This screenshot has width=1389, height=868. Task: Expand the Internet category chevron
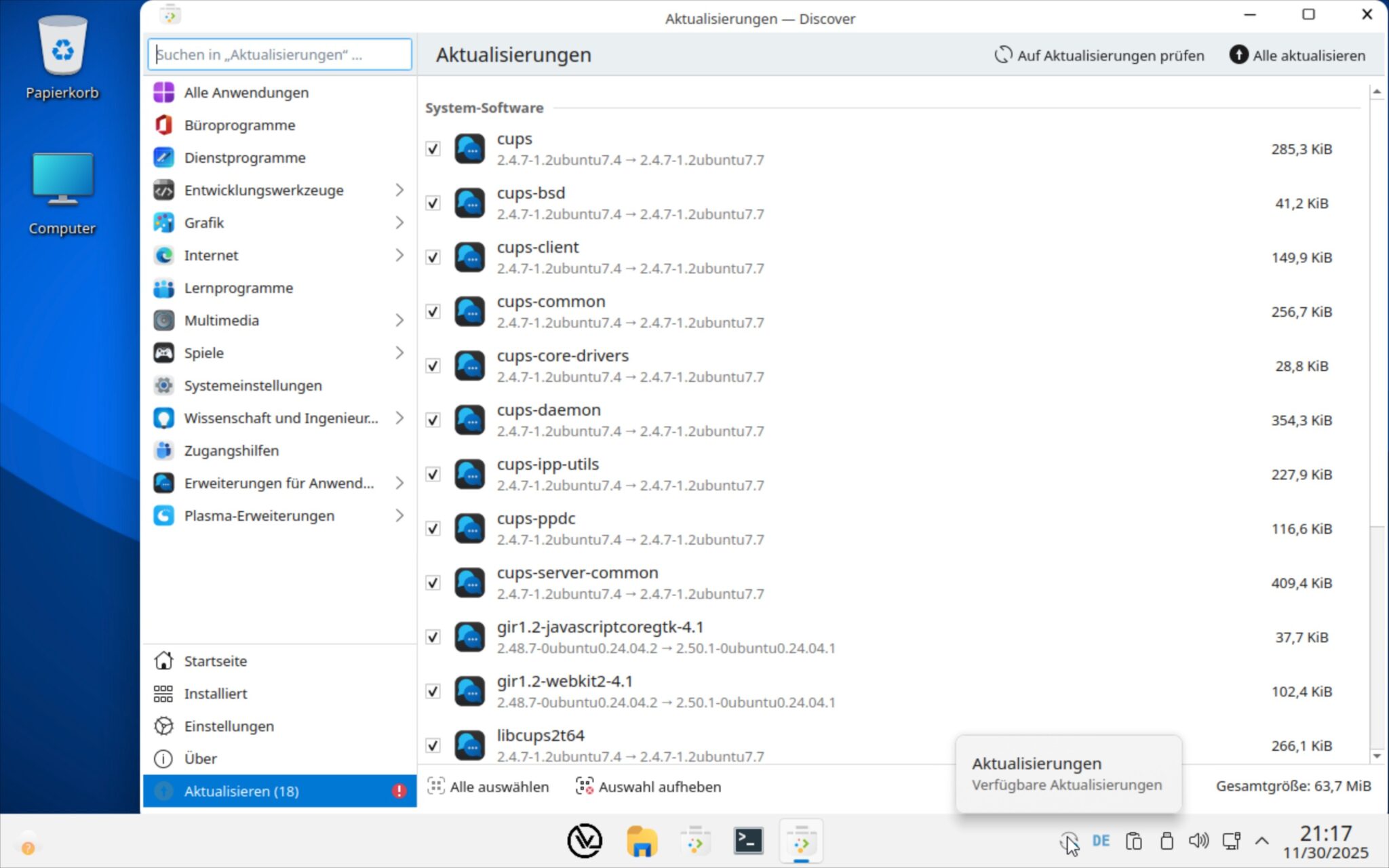(399, 255)
